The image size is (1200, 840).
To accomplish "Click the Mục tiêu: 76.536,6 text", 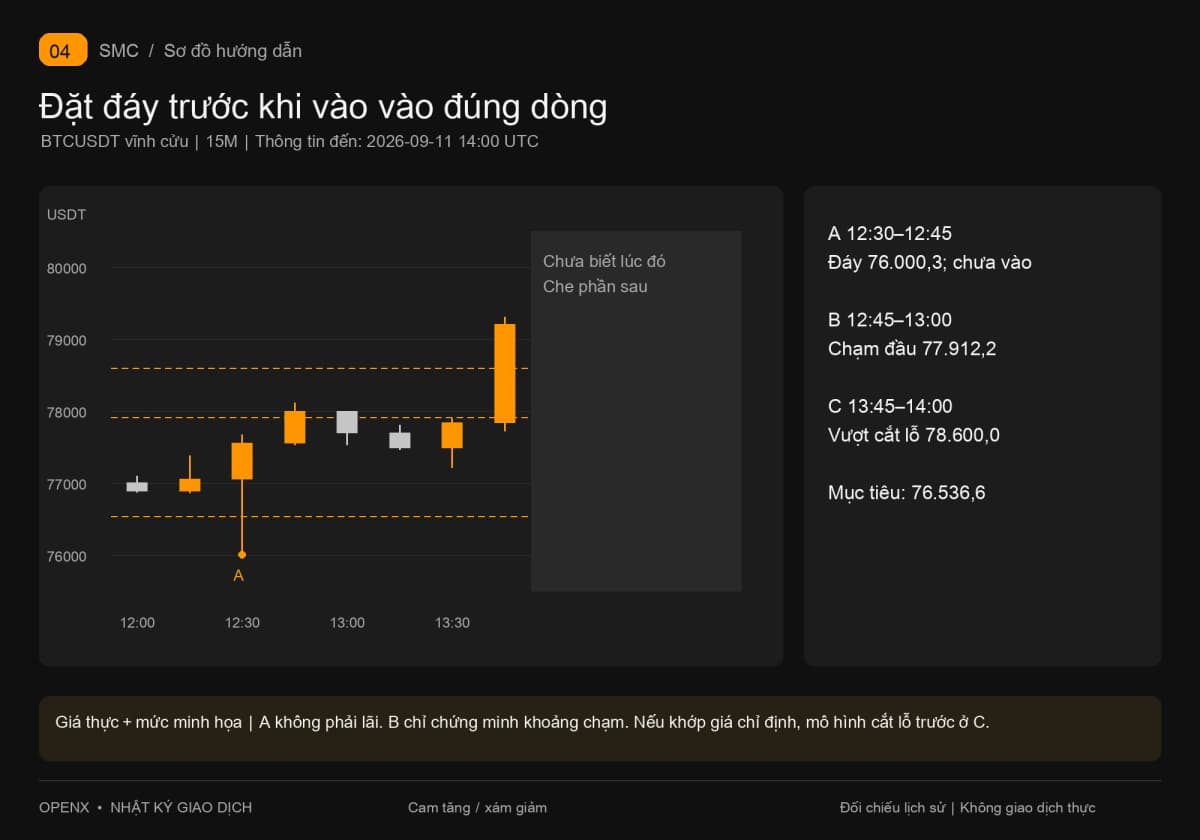I will pos(906,492).
